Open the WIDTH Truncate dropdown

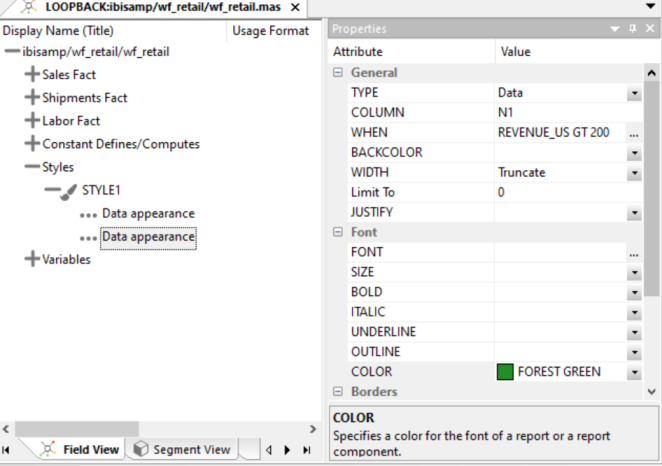click(x=634, y=173)
